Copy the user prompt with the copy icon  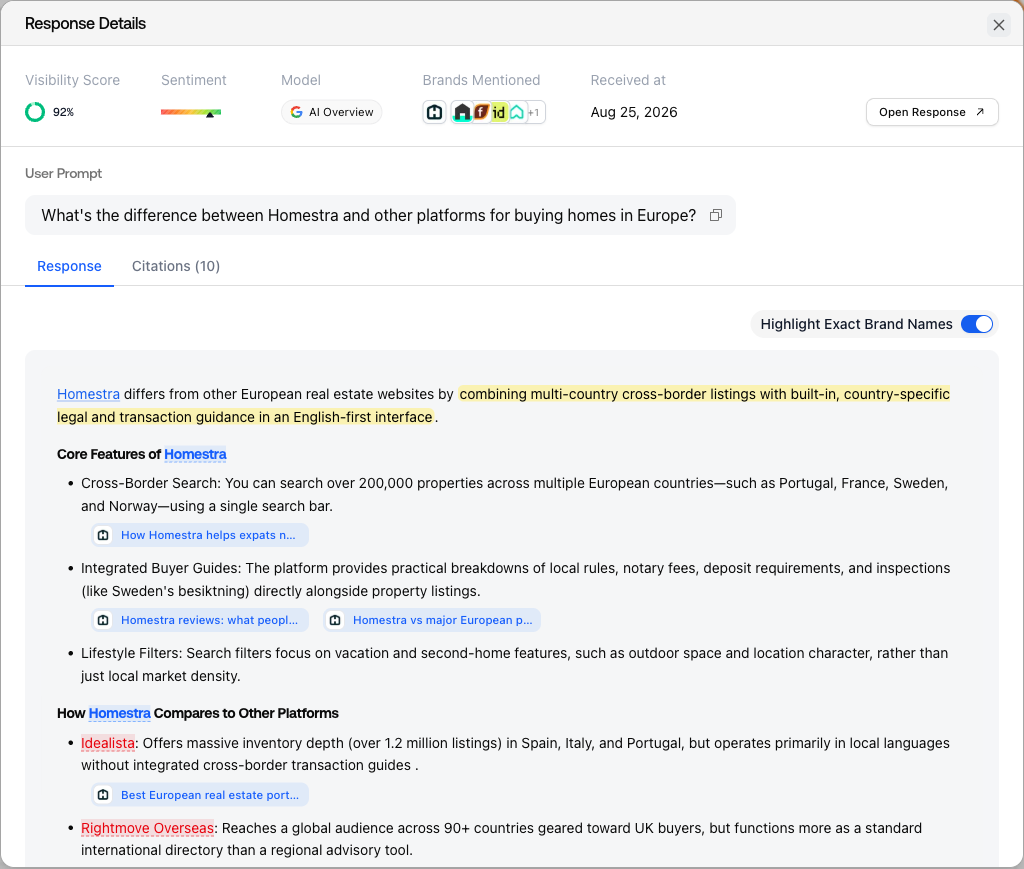[x=716, y=215]
